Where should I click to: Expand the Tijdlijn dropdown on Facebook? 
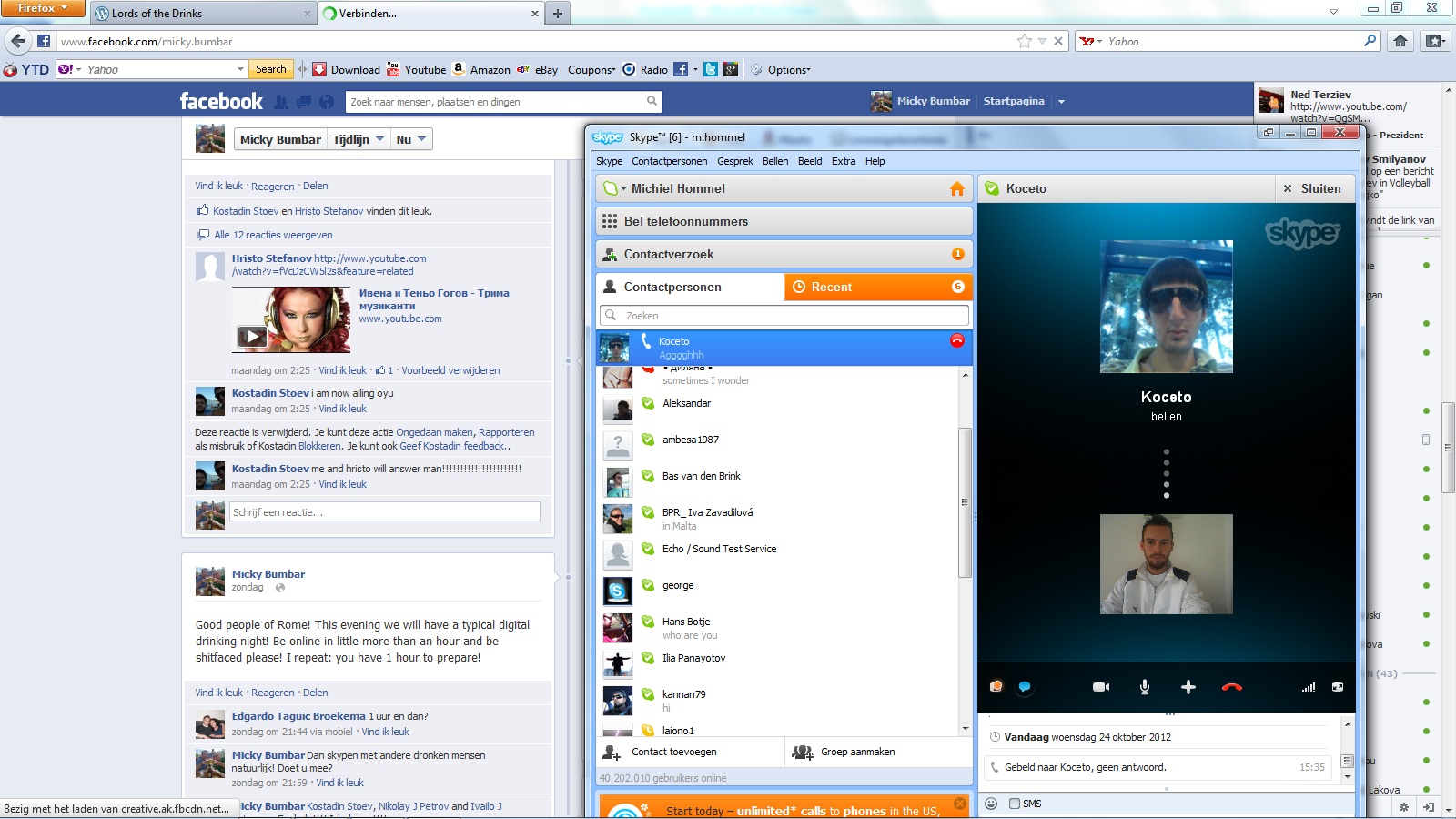[359, 139]
